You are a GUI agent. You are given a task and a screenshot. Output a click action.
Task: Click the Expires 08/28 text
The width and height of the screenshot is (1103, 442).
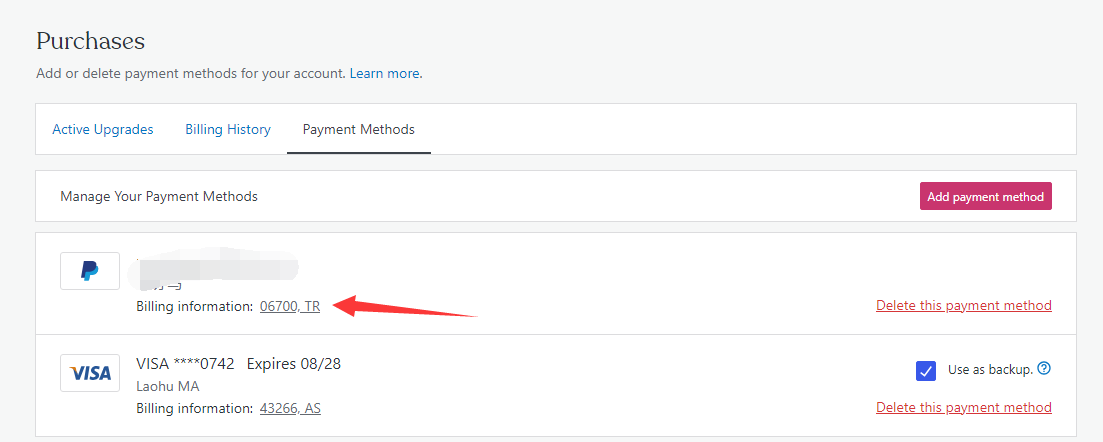coord(294,364)
